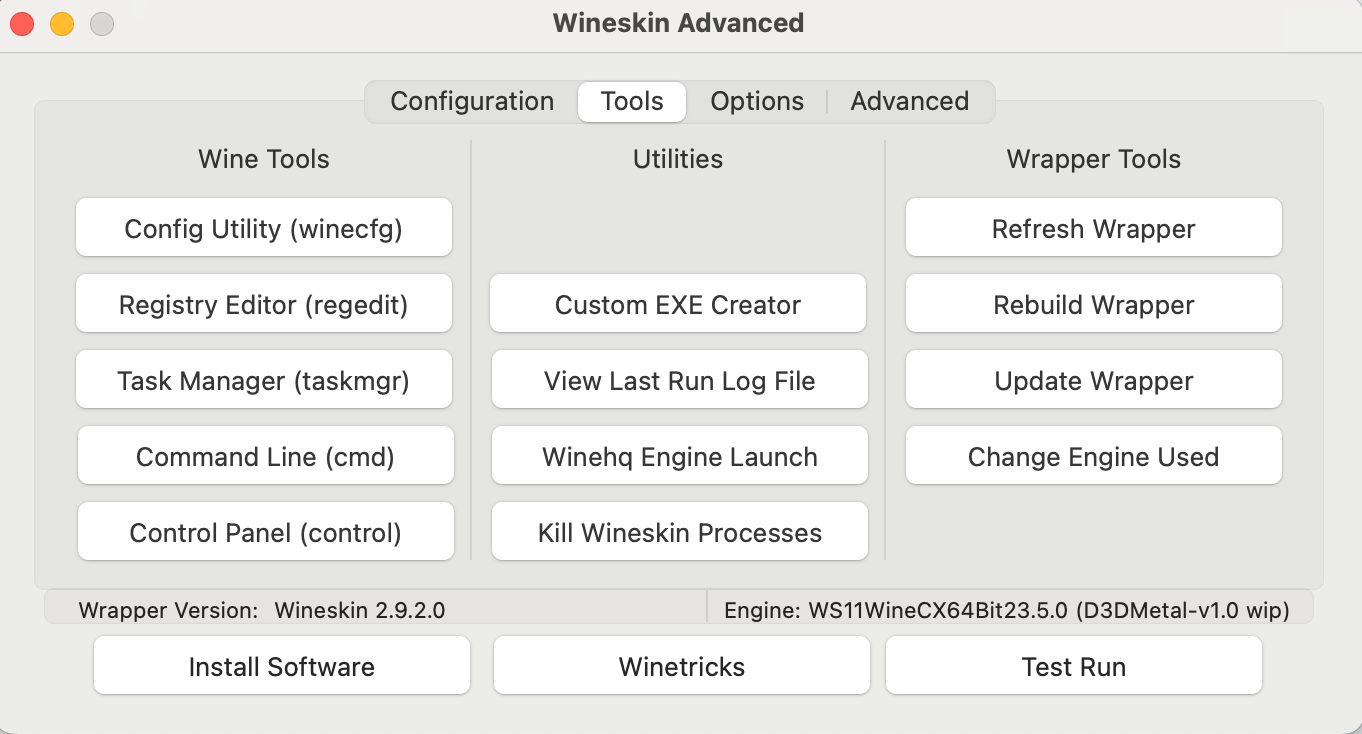Open Change Engine Used
Image resolution: width=1362 pixels, height=734 pixels.
1094,457
